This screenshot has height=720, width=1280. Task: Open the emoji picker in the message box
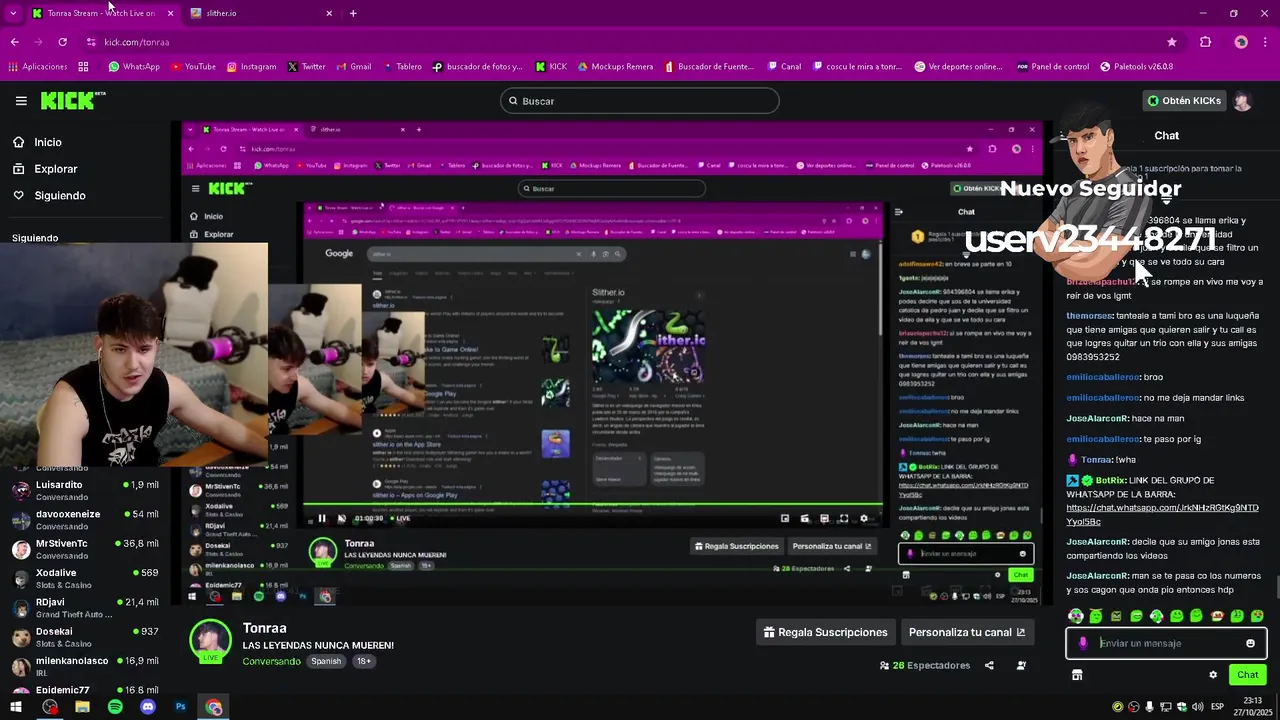coord(1250,643)
